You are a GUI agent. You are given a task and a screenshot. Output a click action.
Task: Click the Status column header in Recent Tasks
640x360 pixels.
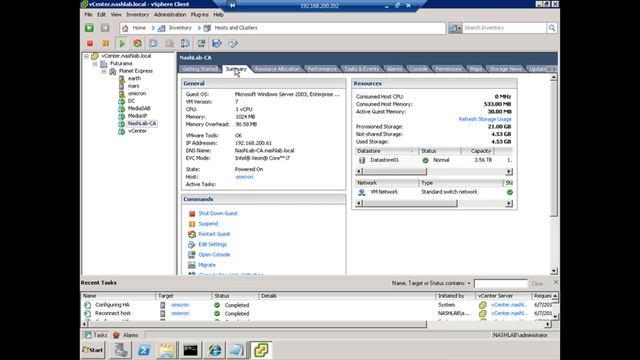pos(235,296)
